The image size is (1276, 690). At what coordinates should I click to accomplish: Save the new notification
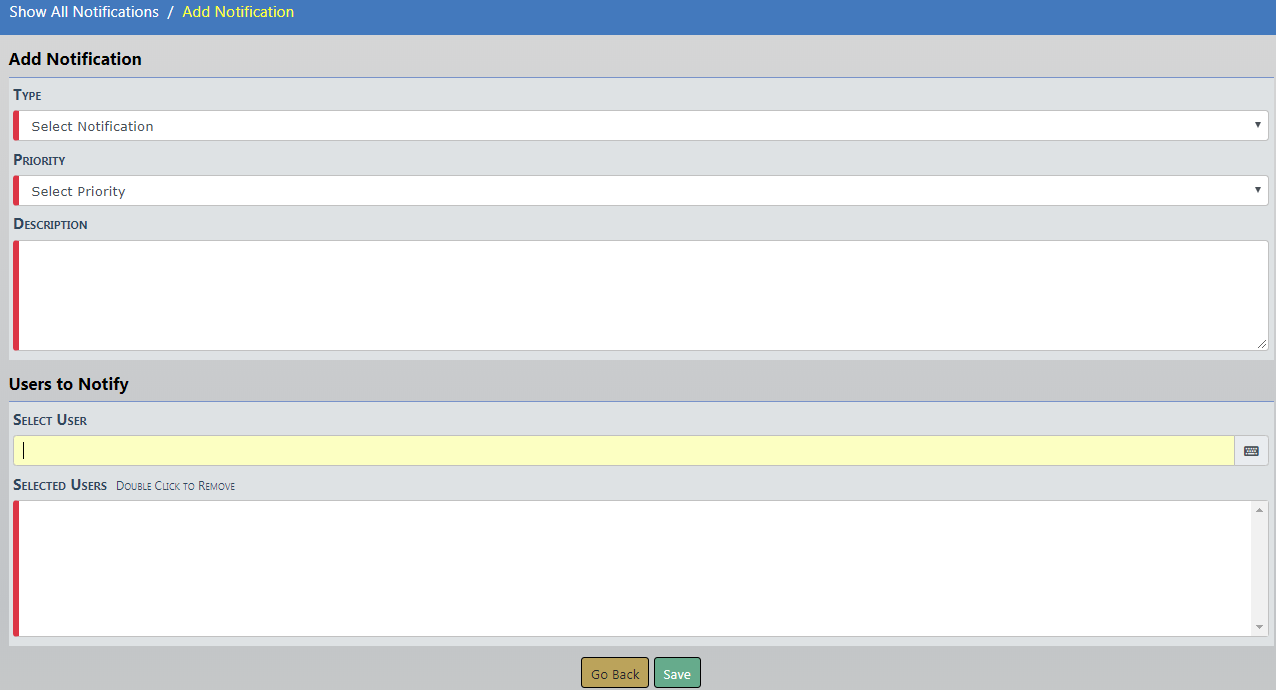click(x=677, y=673)
